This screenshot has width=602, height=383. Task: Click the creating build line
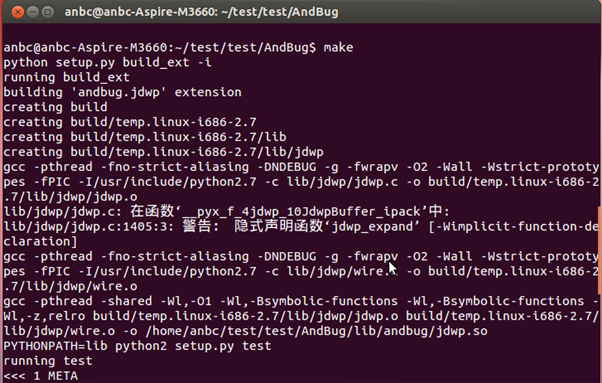[55, 107]
